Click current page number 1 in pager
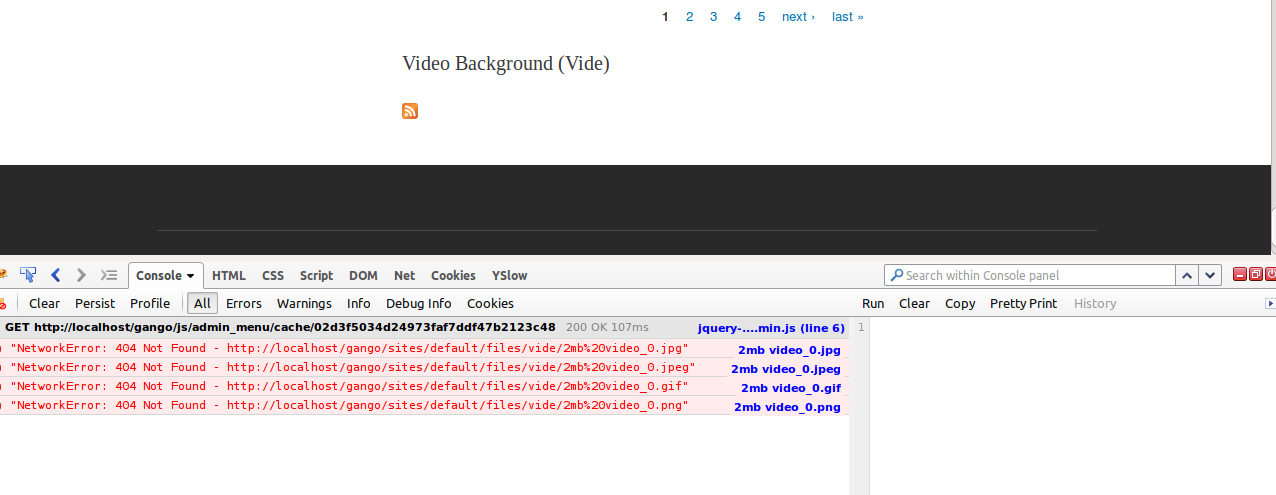This screenshot has width=1276, height=495. pyautogui.click(x=665, y=16)
